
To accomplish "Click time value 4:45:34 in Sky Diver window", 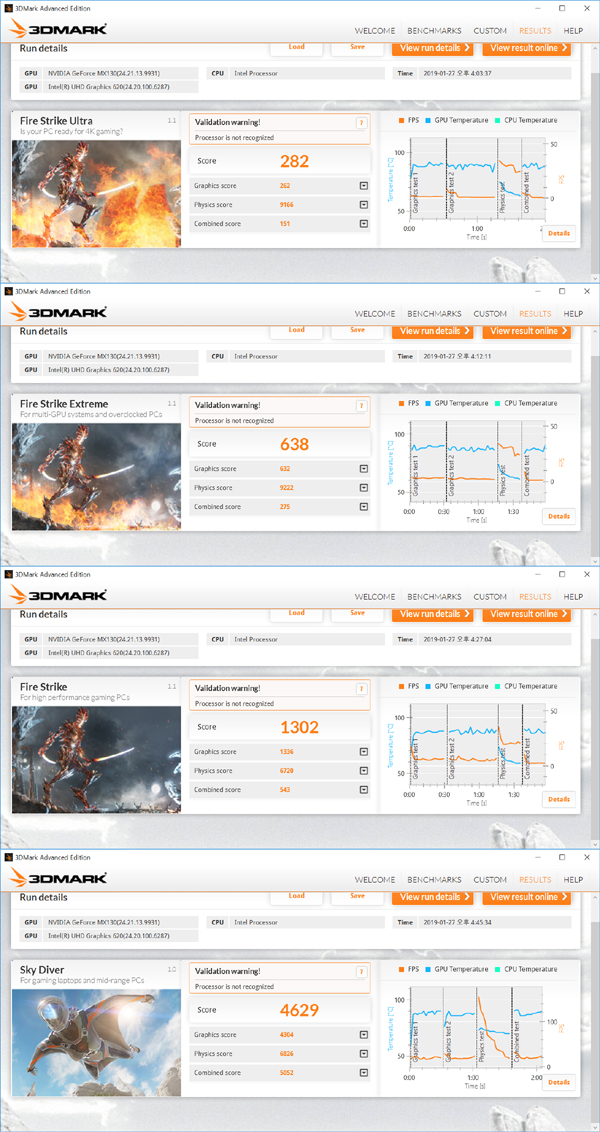I will (x=481, y=923).
